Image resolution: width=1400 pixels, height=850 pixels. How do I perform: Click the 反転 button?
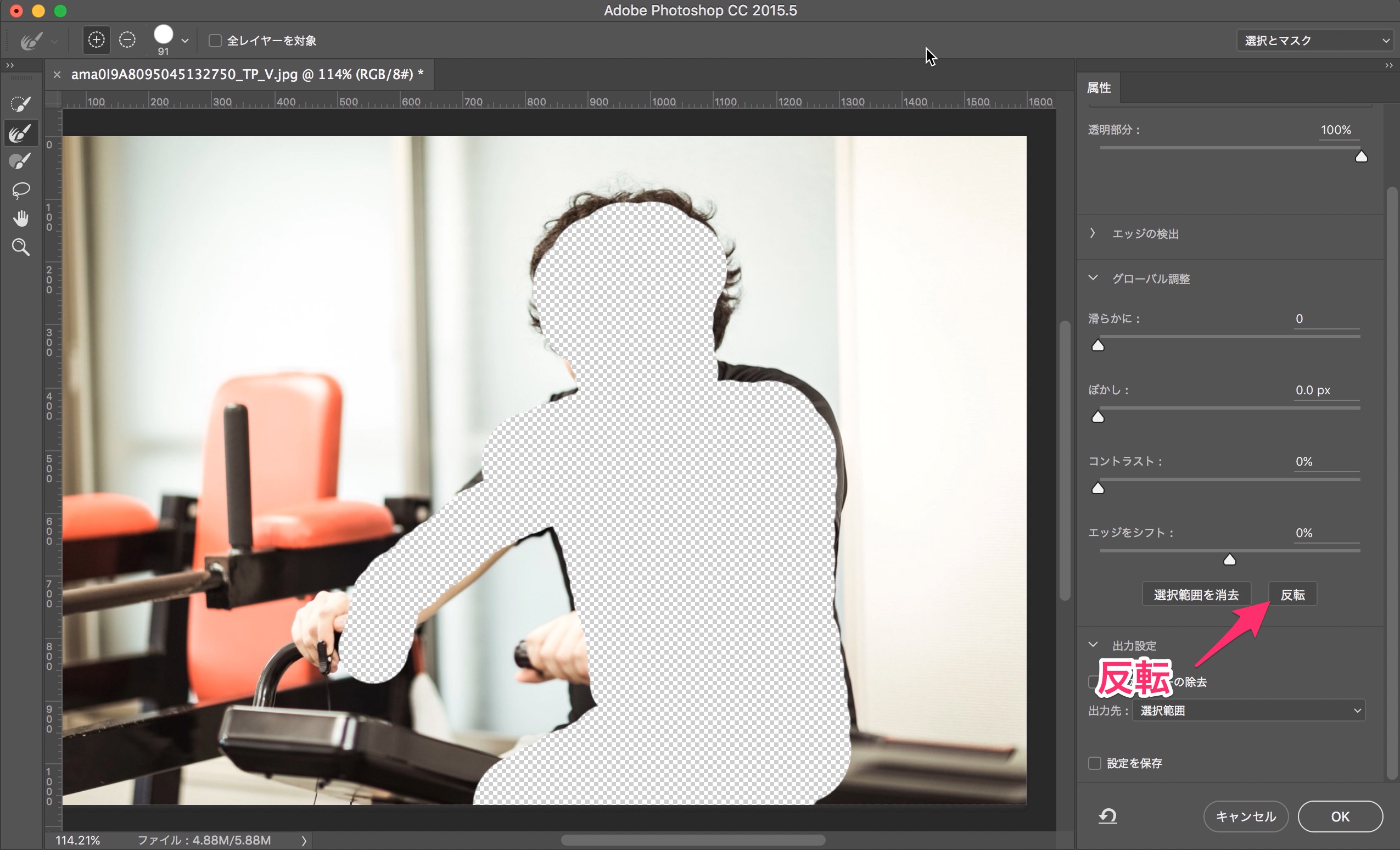pos(1292,594)
